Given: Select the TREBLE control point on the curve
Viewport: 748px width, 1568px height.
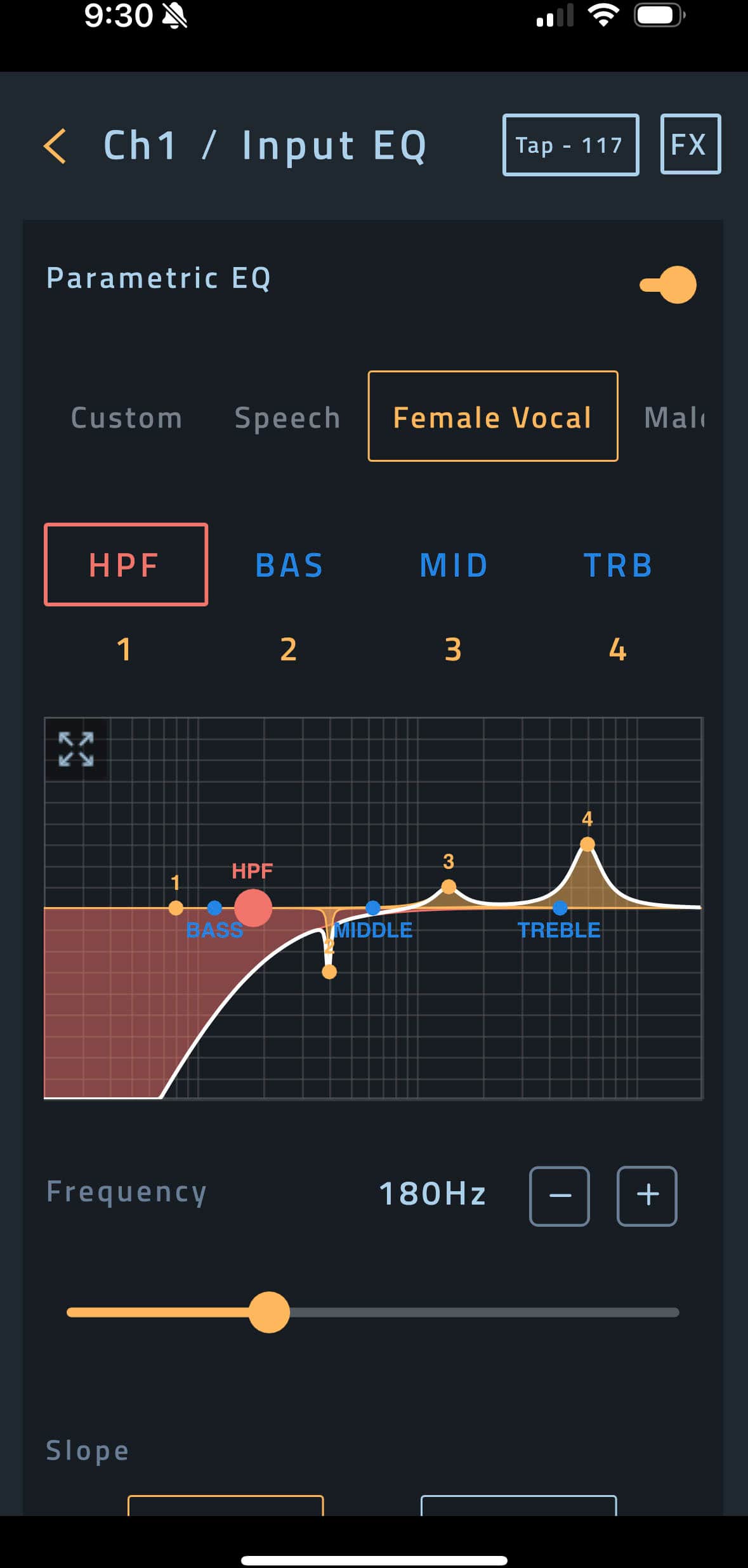Looking at the screenshot, I should pos(561,907).
